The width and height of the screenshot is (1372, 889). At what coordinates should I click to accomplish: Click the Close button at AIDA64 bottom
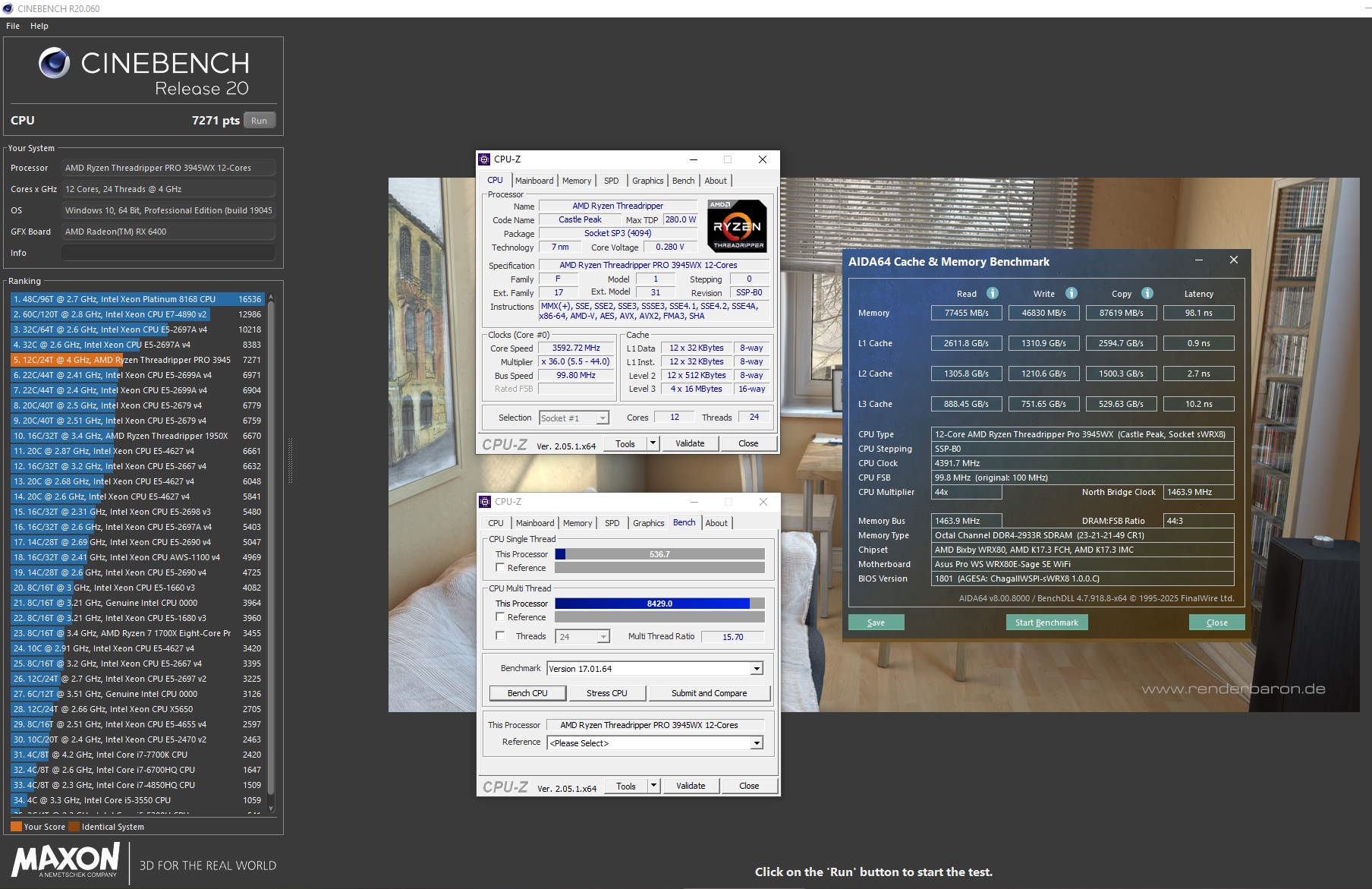(1216, 623)
